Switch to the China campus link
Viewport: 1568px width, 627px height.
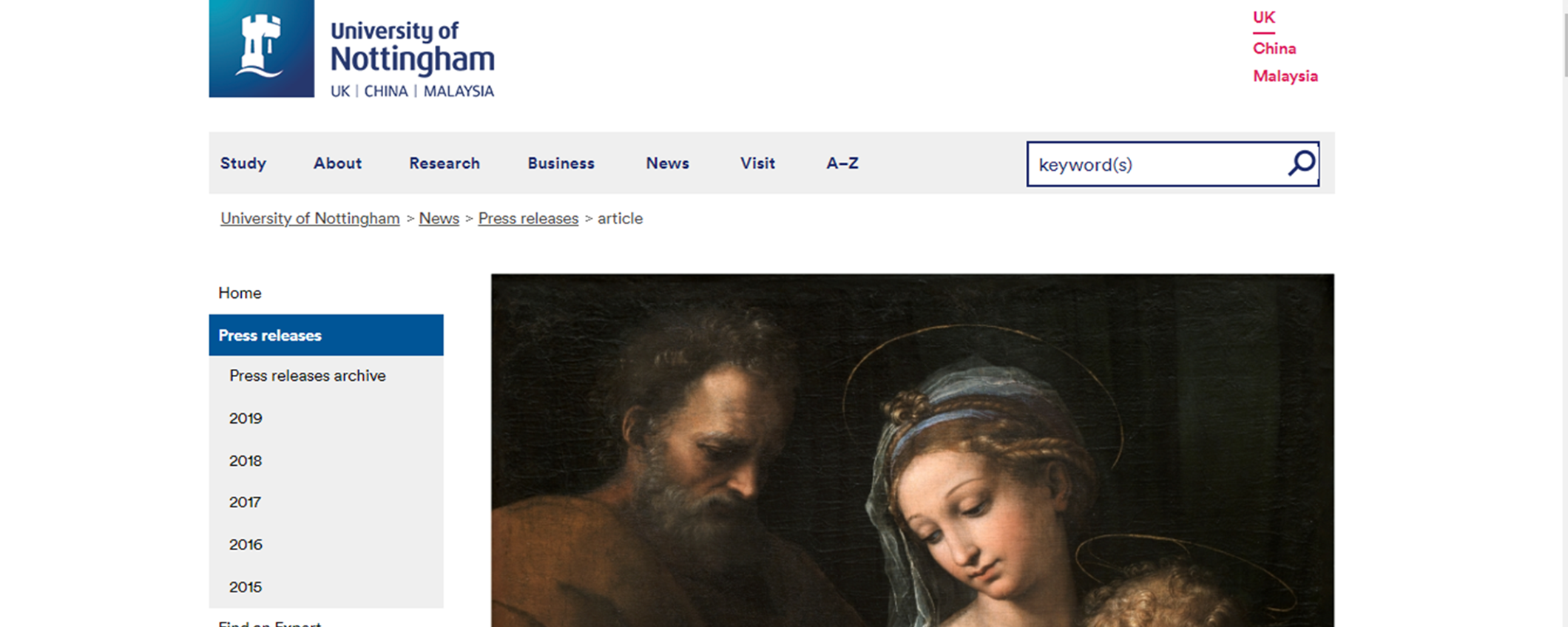pyautogui.click(x=1274, y=49)
